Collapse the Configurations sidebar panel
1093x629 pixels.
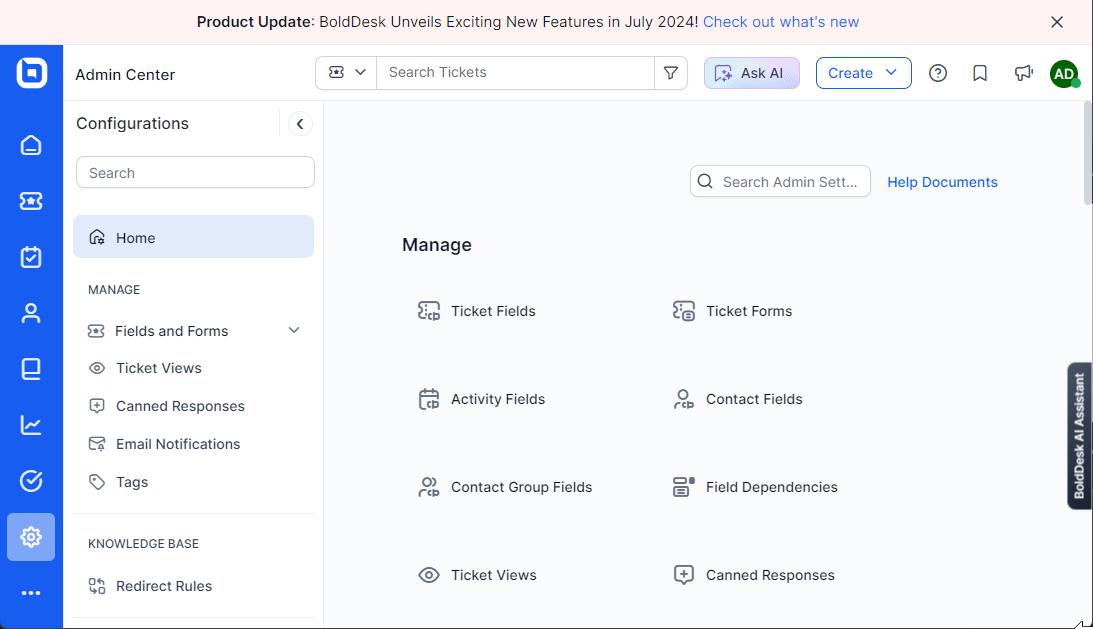pyautogui.click(x=300, y=123)
